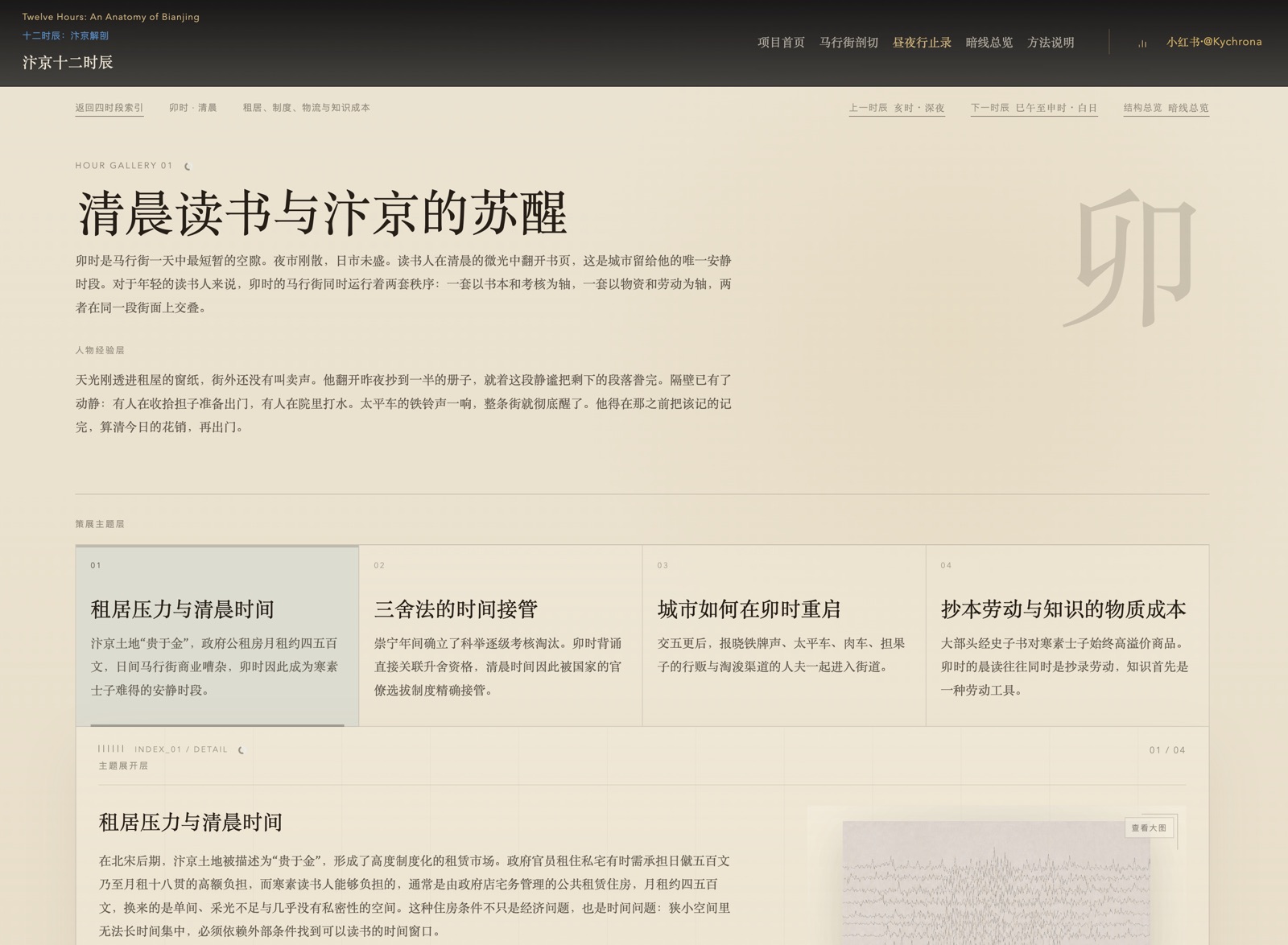Screen dimensions: 1288x945
Task: Open 暗线总览 in the top navigation bar
Action: pos(989,43)
